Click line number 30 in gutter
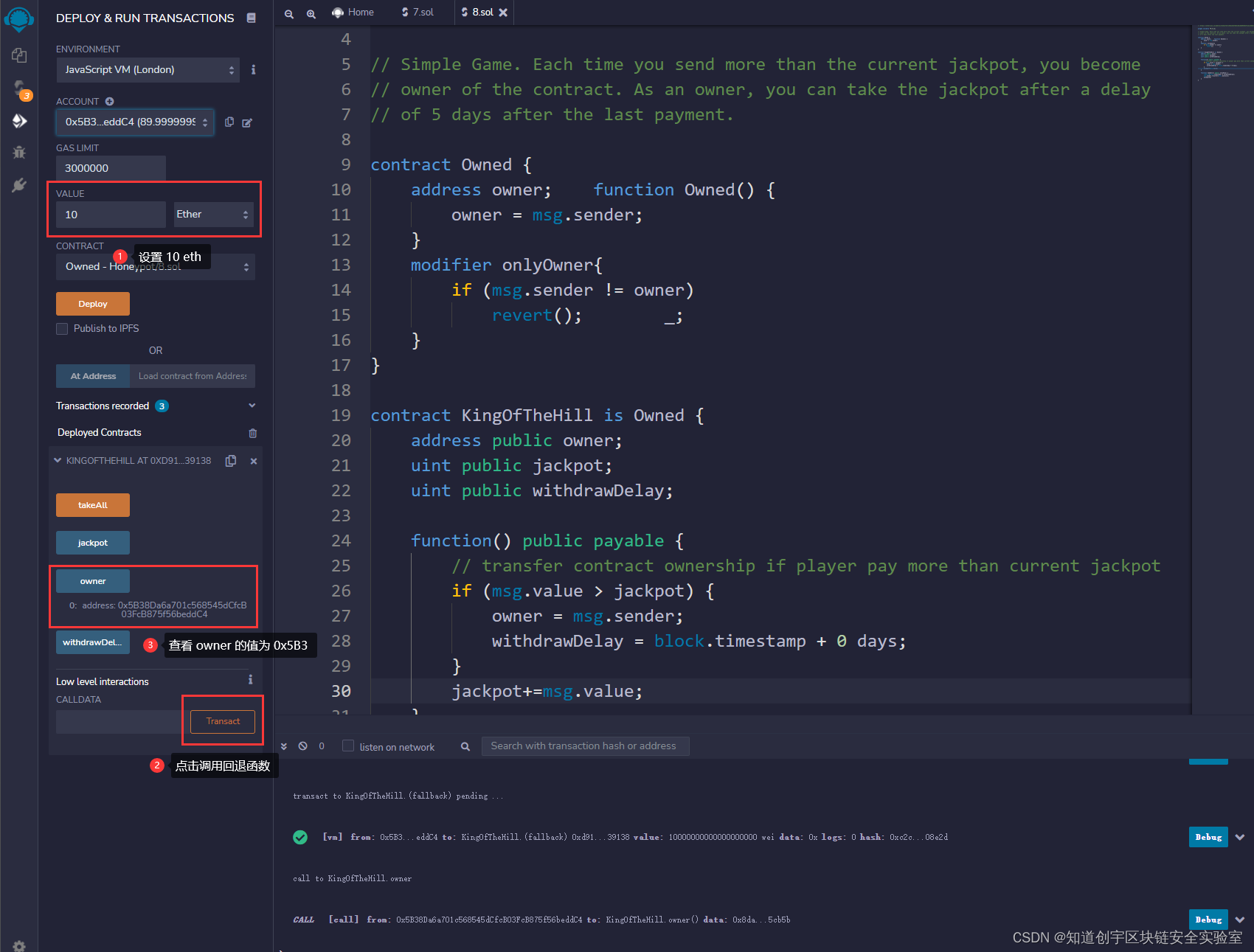 [x=341, y=691]
